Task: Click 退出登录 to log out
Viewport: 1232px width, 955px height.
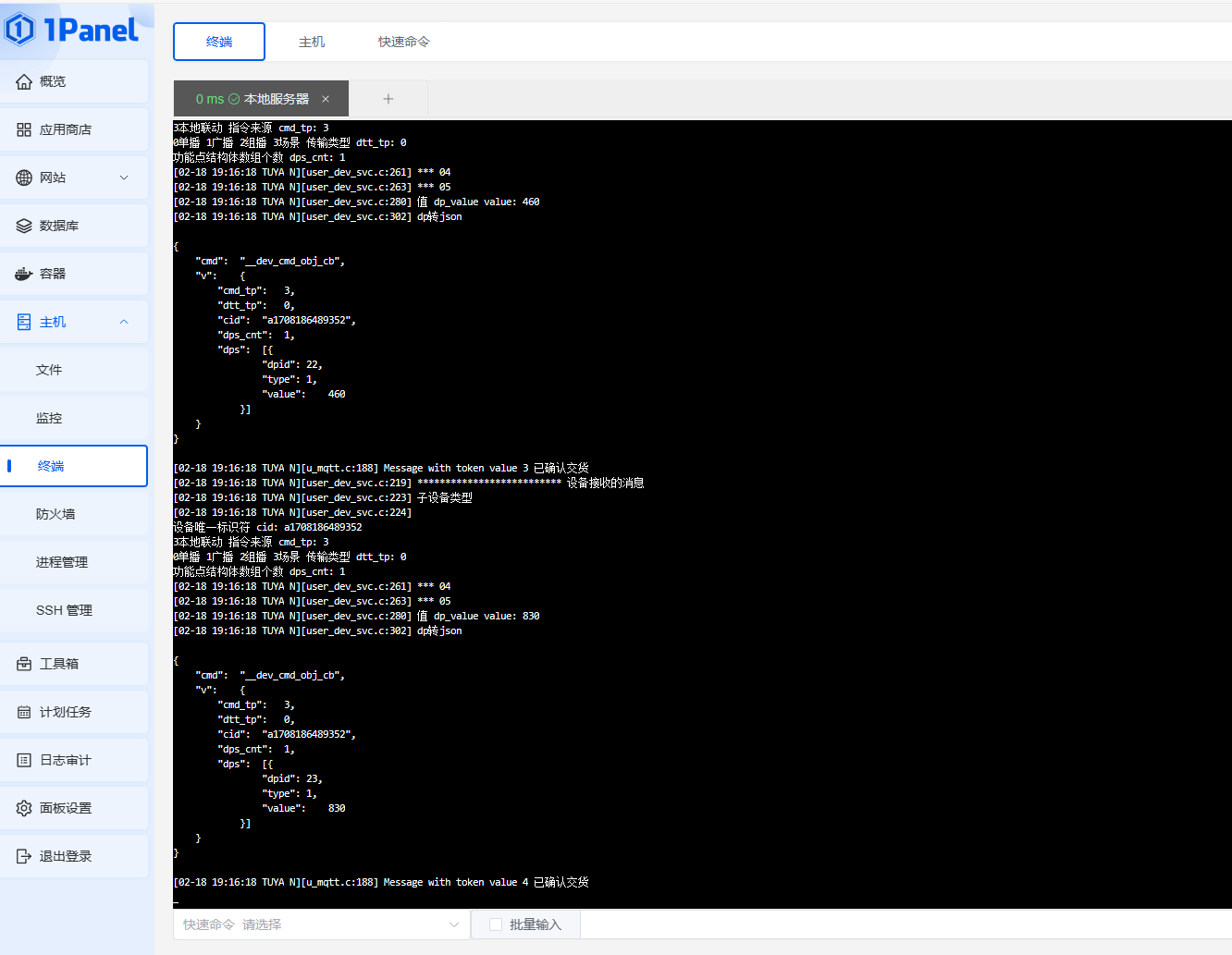Action: [74, 856]
